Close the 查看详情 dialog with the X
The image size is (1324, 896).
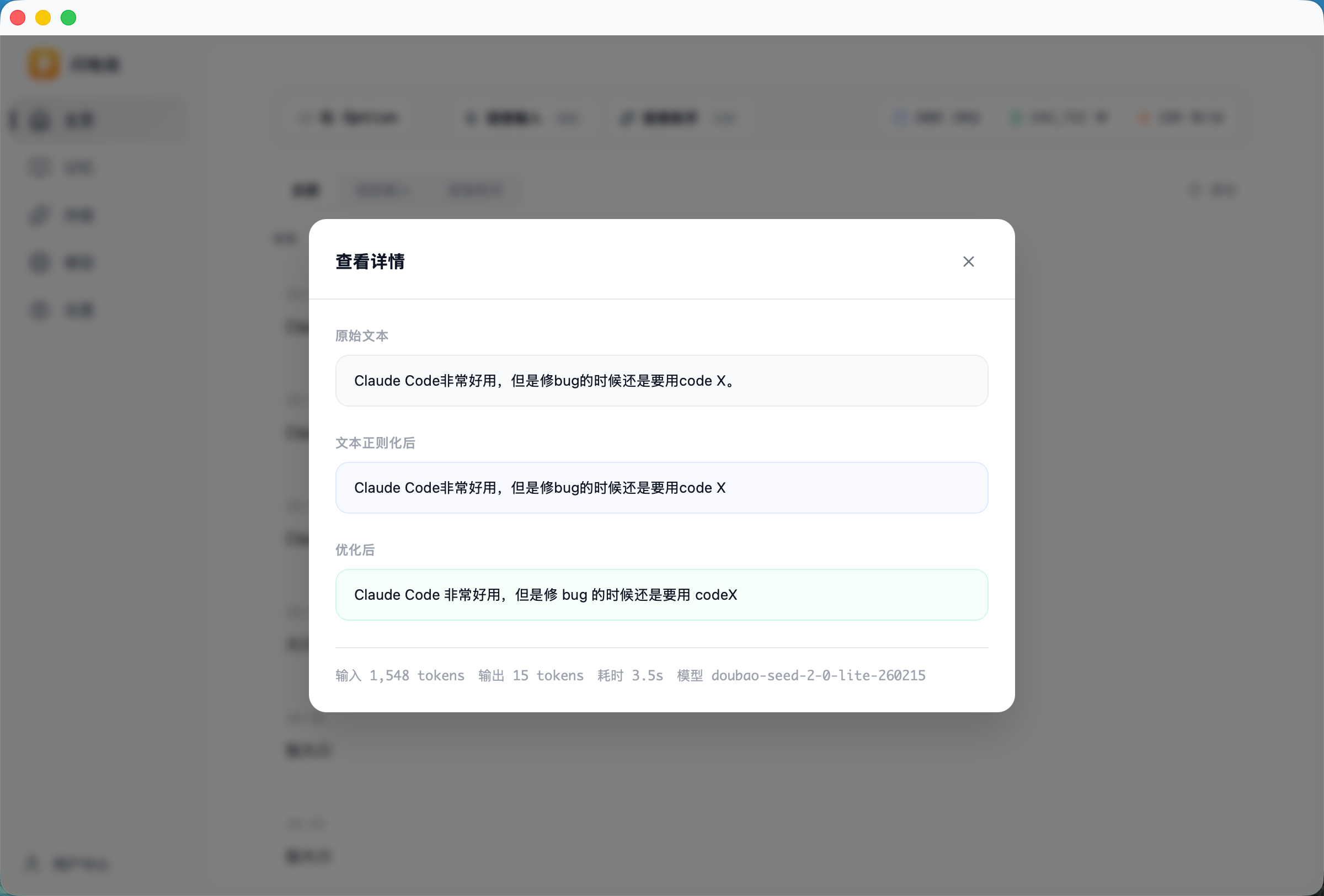coord(969,262)
